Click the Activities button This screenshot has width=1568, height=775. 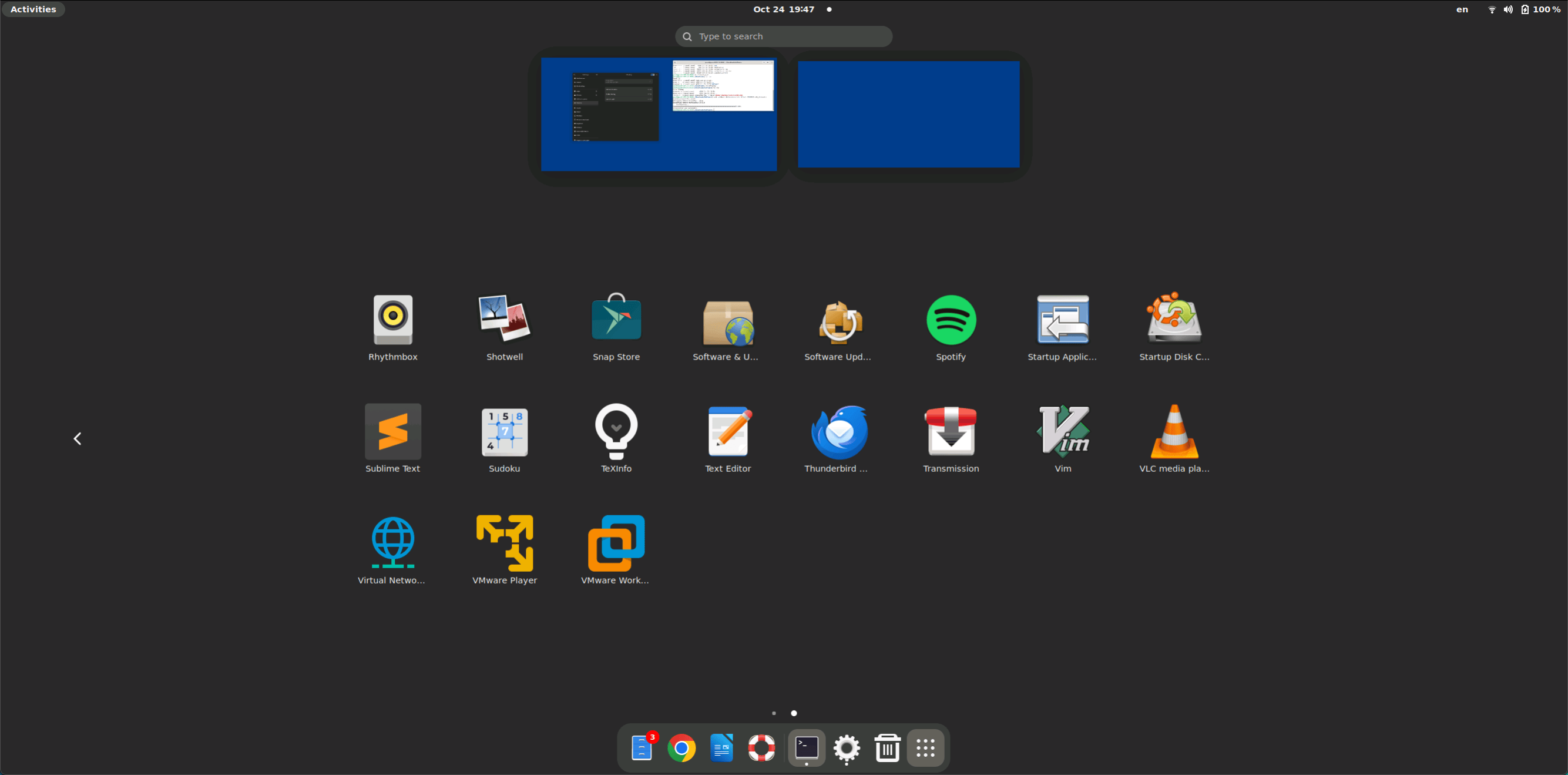33,9
